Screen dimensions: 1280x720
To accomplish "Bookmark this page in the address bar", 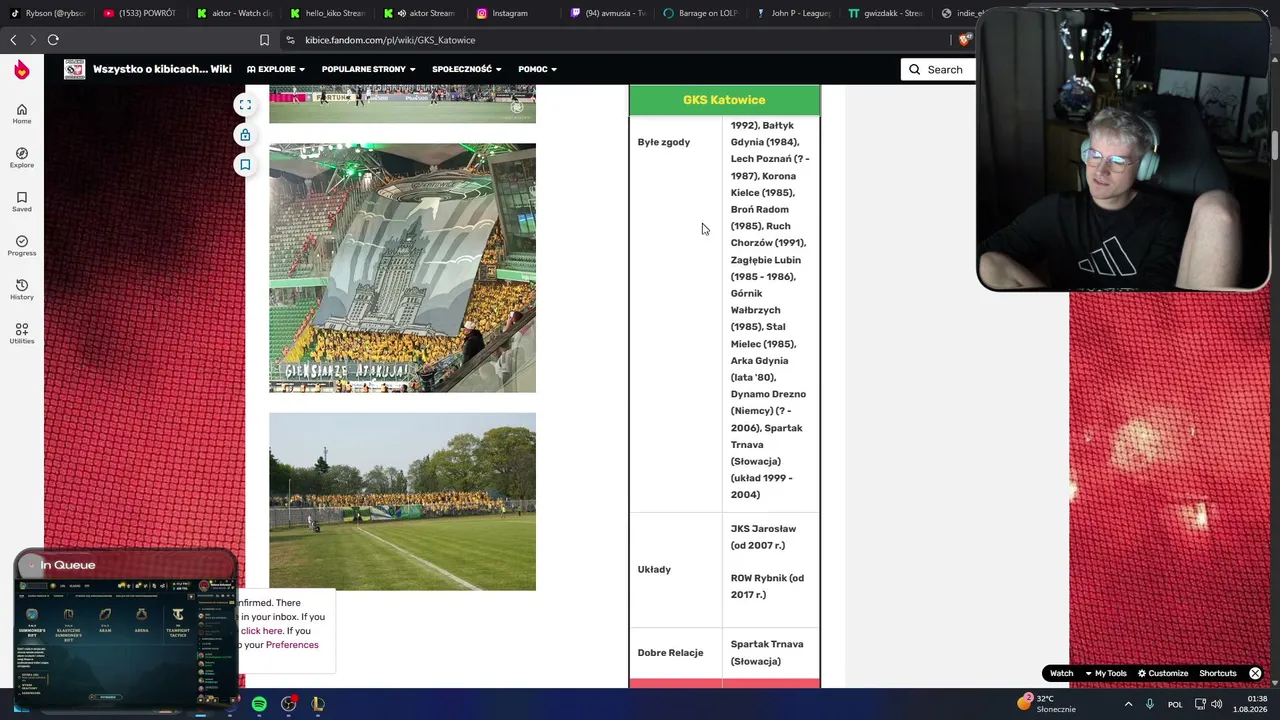I will (264, 40).
